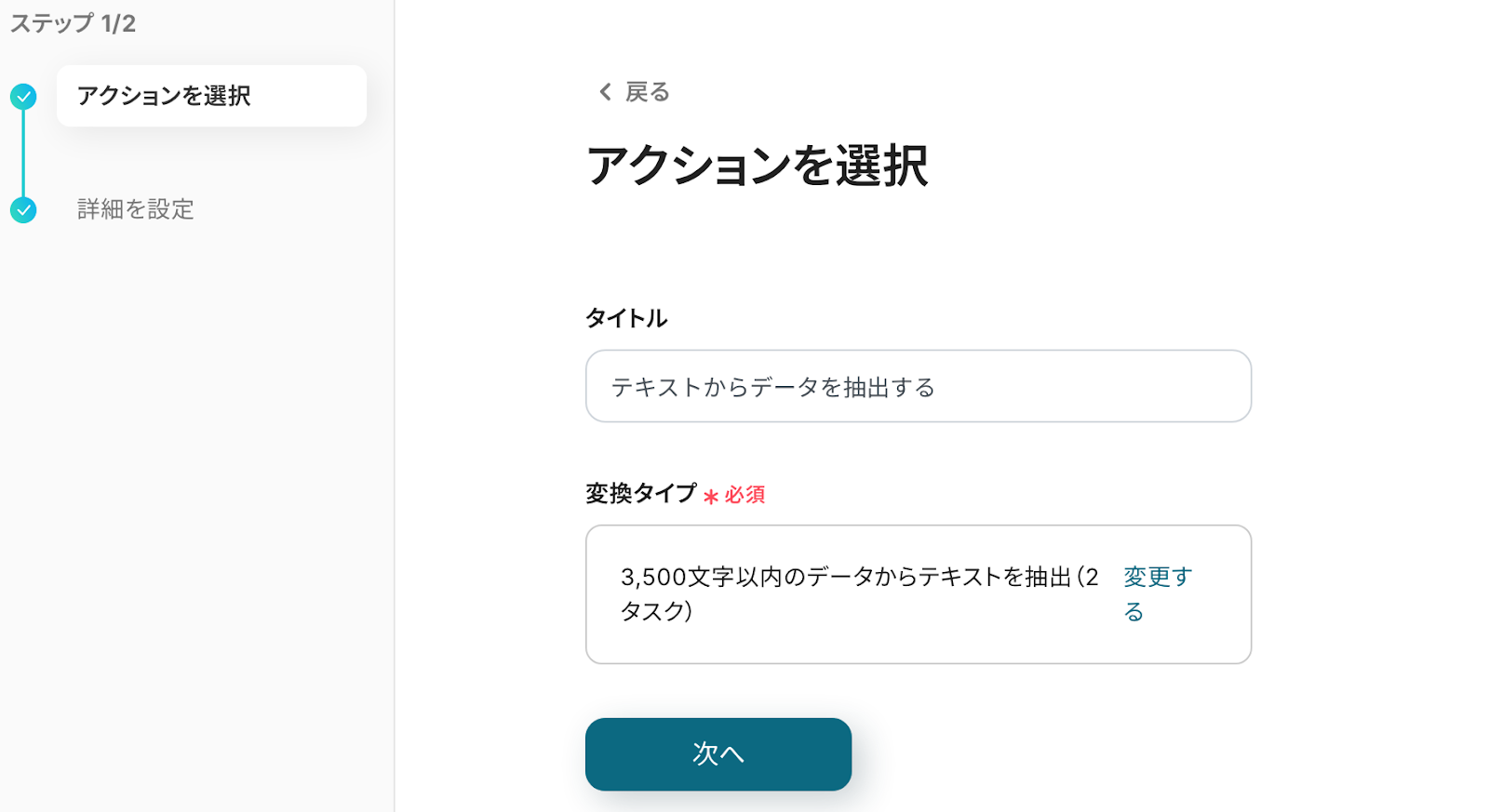
Task: Click the 3,500文字以内のデータからテキストを抽出 text
Action: (845, 577)
